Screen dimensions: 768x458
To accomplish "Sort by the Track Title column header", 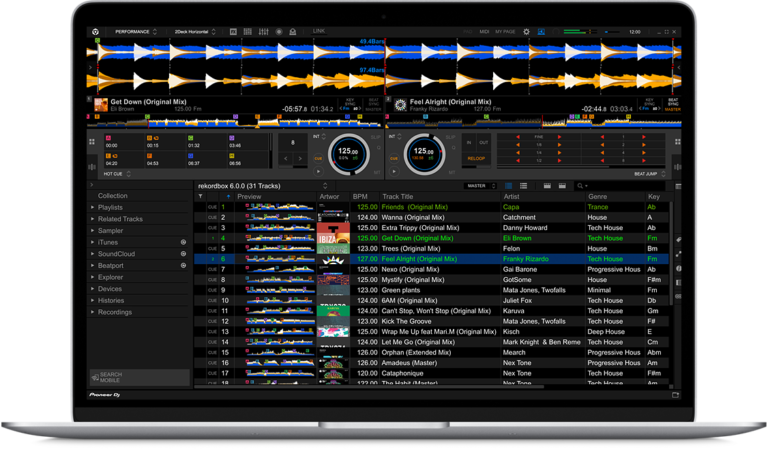I will click(398, 196).
